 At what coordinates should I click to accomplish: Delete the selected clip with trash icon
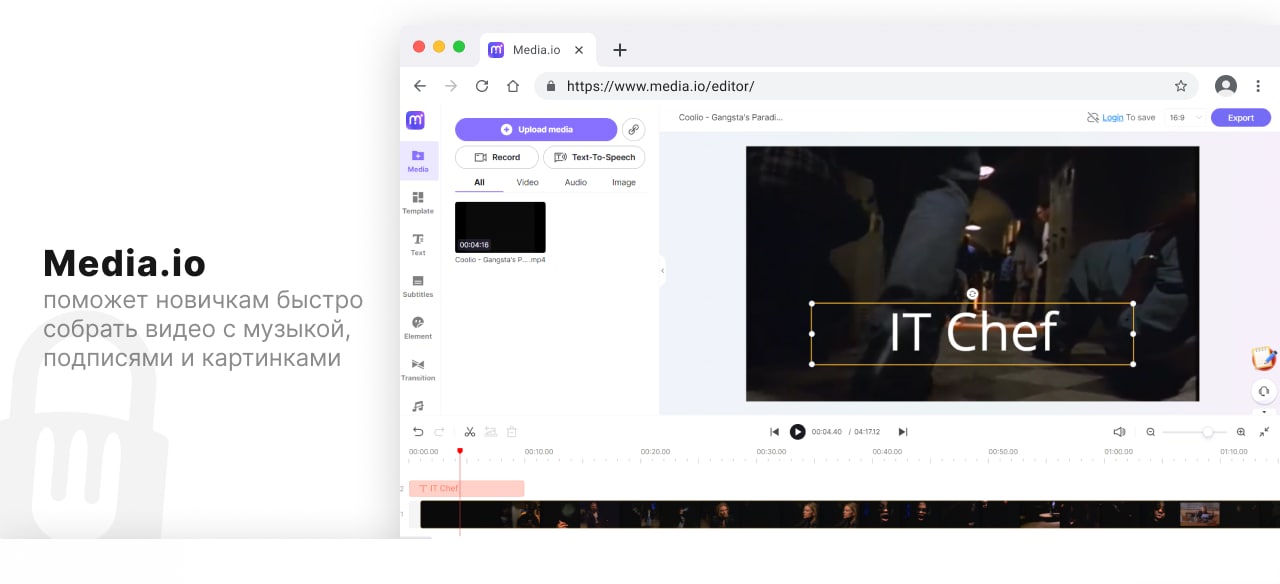pos(512,432)
